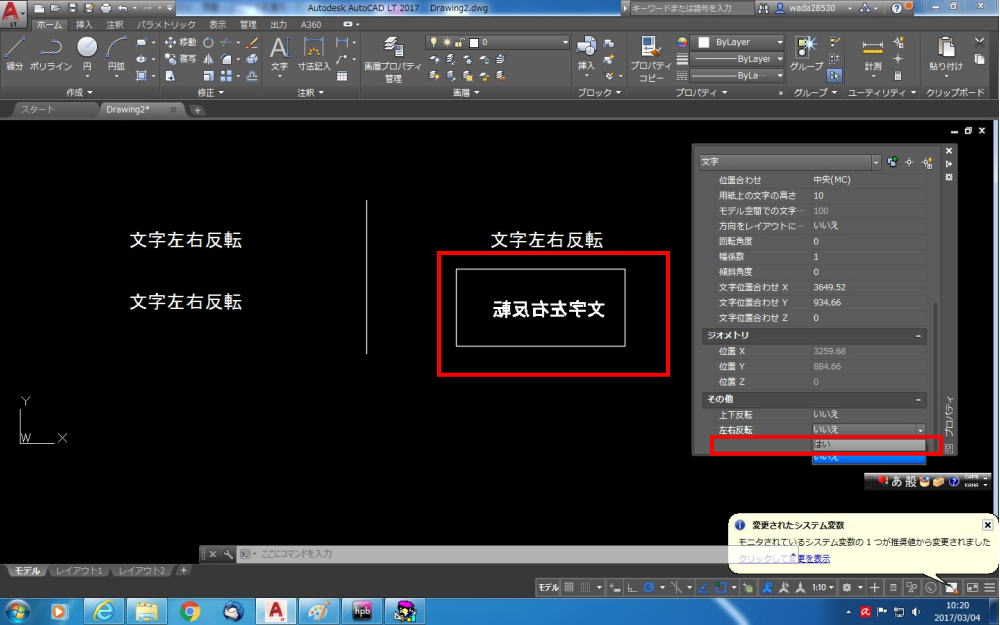Click the Group (グループ) icon
1000x625 pixels.
coord(807,53)
